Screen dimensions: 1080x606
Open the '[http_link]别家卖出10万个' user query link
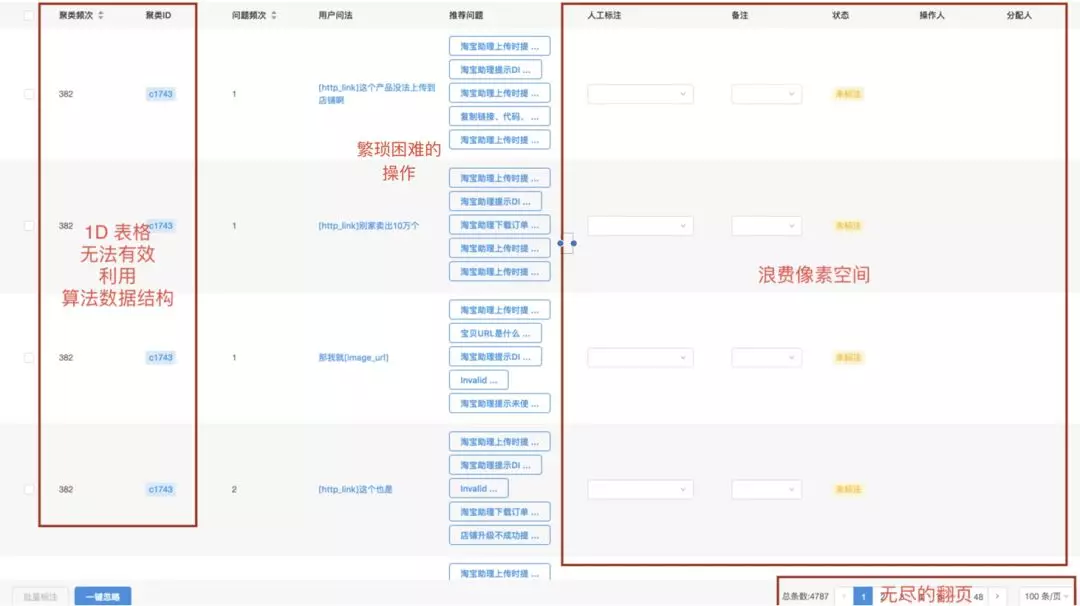(x=368, y=226)
